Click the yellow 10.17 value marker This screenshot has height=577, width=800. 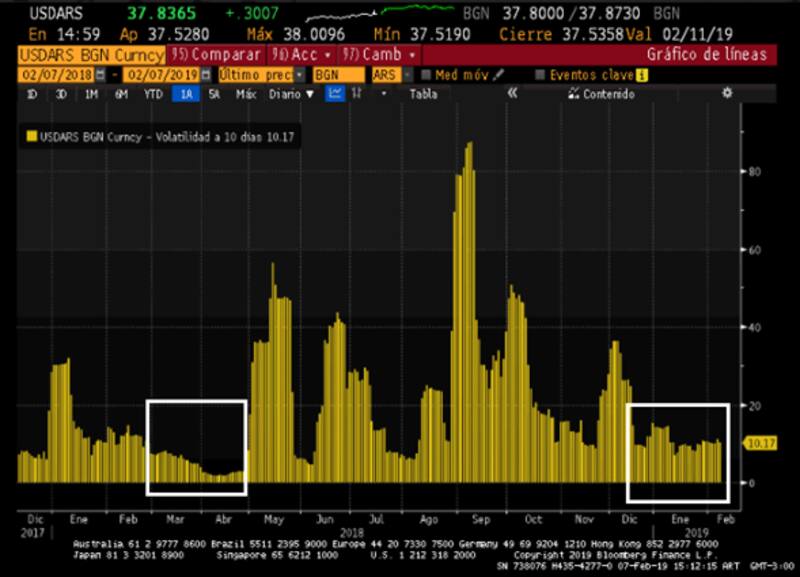[x=763, y=441]
